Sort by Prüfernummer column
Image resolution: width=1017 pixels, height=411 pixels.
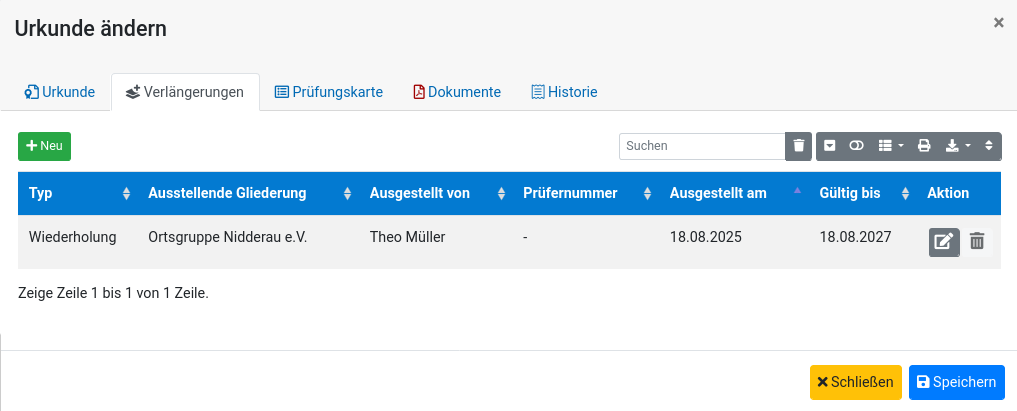[586, 193]
